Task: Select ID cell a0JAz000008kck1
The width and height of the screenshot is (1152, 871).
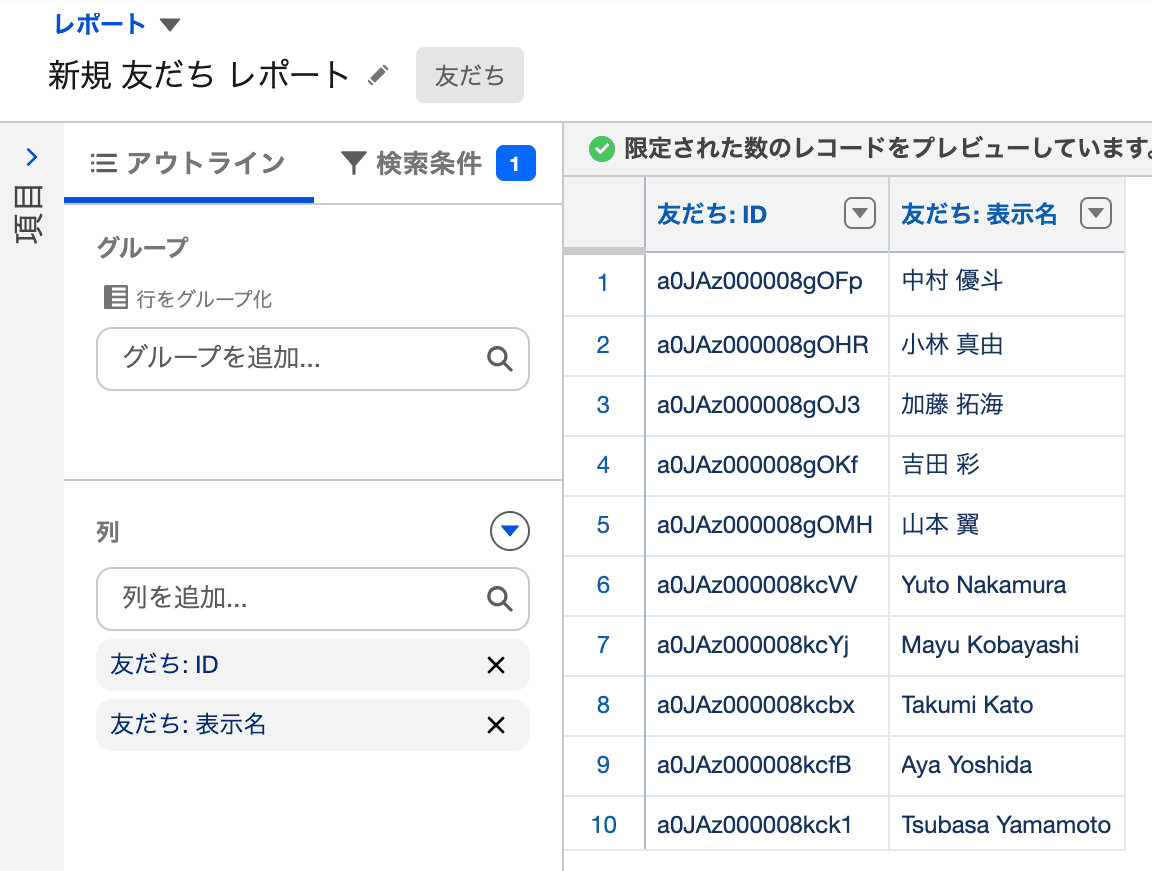Action: (766, 825)
